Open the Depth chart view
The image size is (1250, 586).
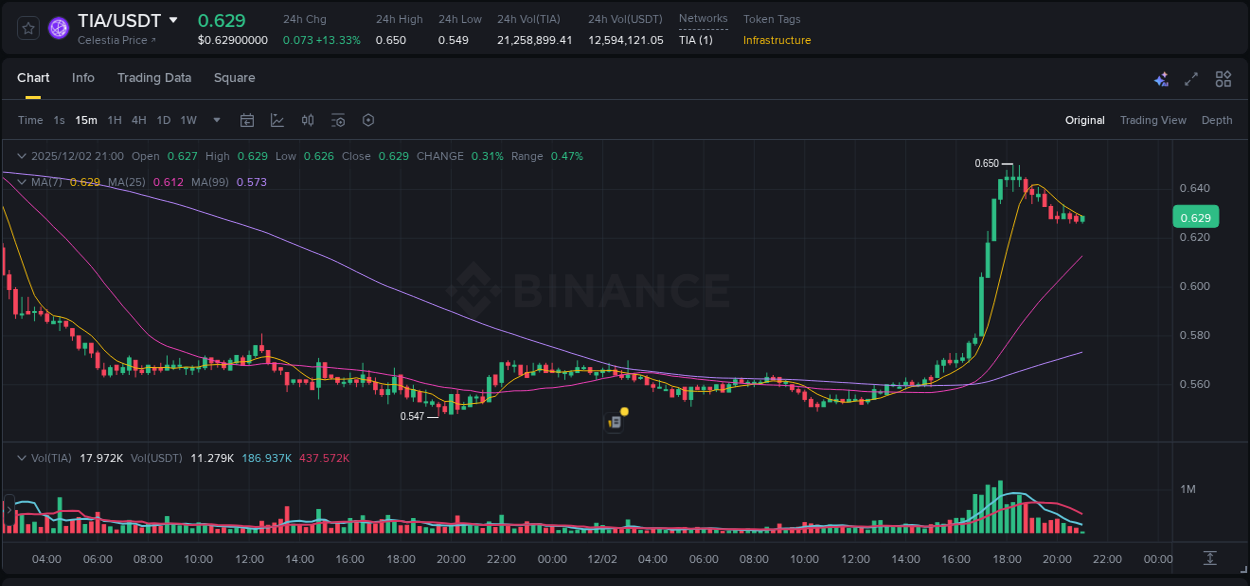(x=1216, y=120)
